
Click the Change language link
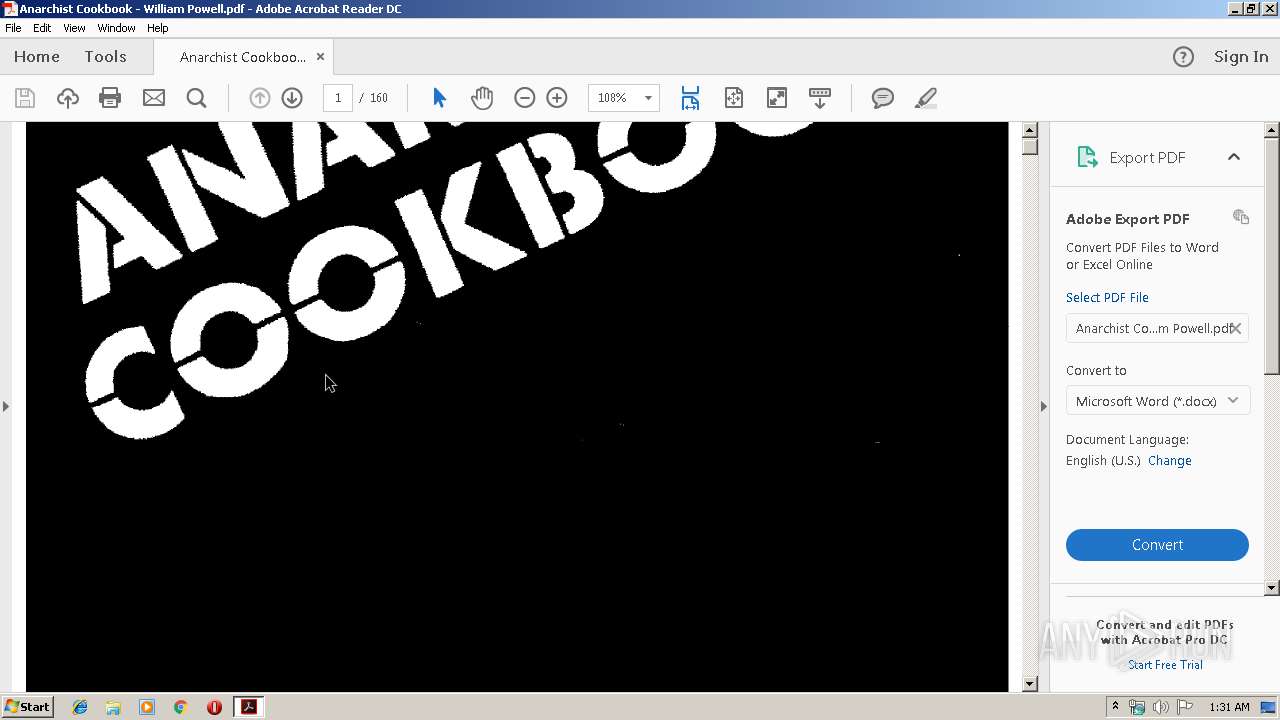pos(1169,461)
